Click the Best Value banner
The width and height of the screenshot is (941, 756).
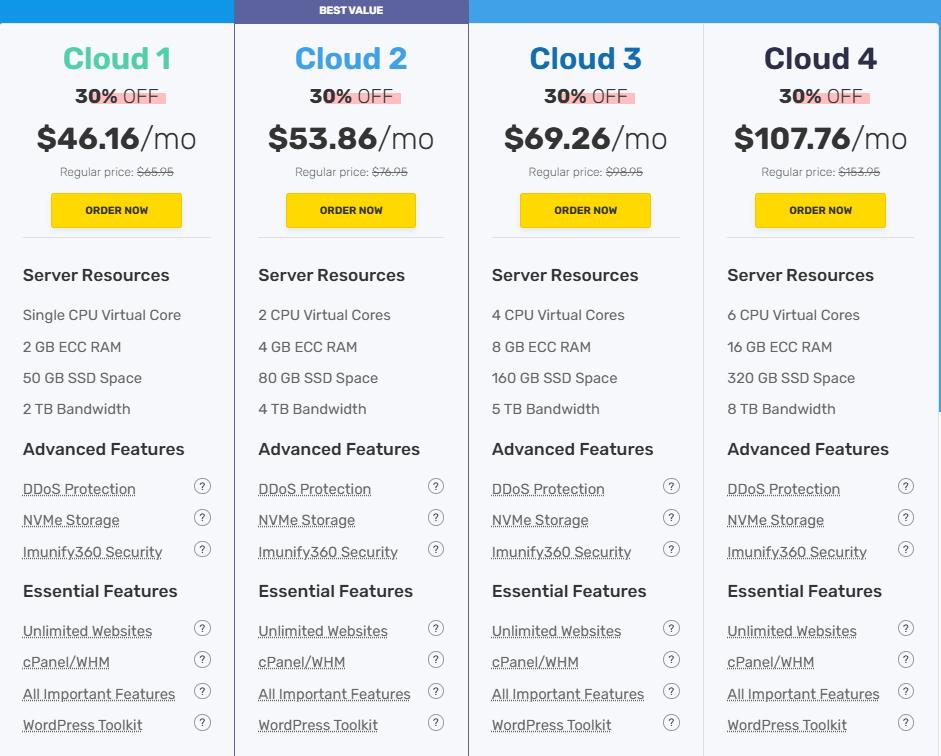pos(351,11)
